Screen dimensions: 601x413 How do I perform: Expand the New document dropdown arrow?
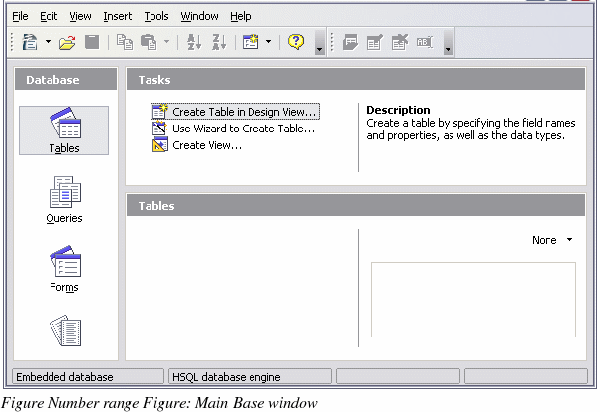tap(48, 42)
